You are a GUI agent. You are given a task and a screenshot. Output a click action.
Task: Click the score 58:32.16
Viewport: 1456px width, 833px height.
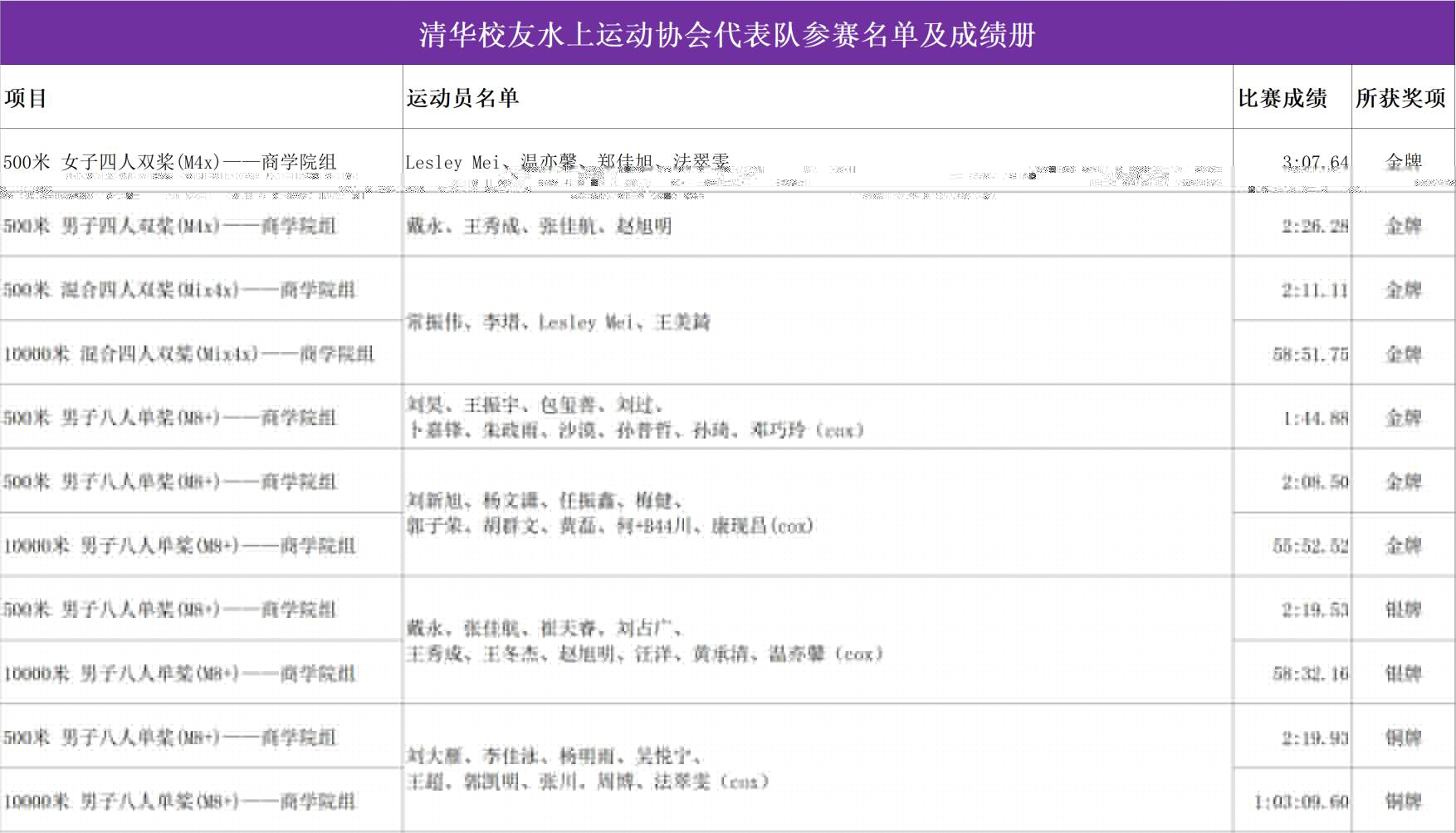pos(1311,674)
